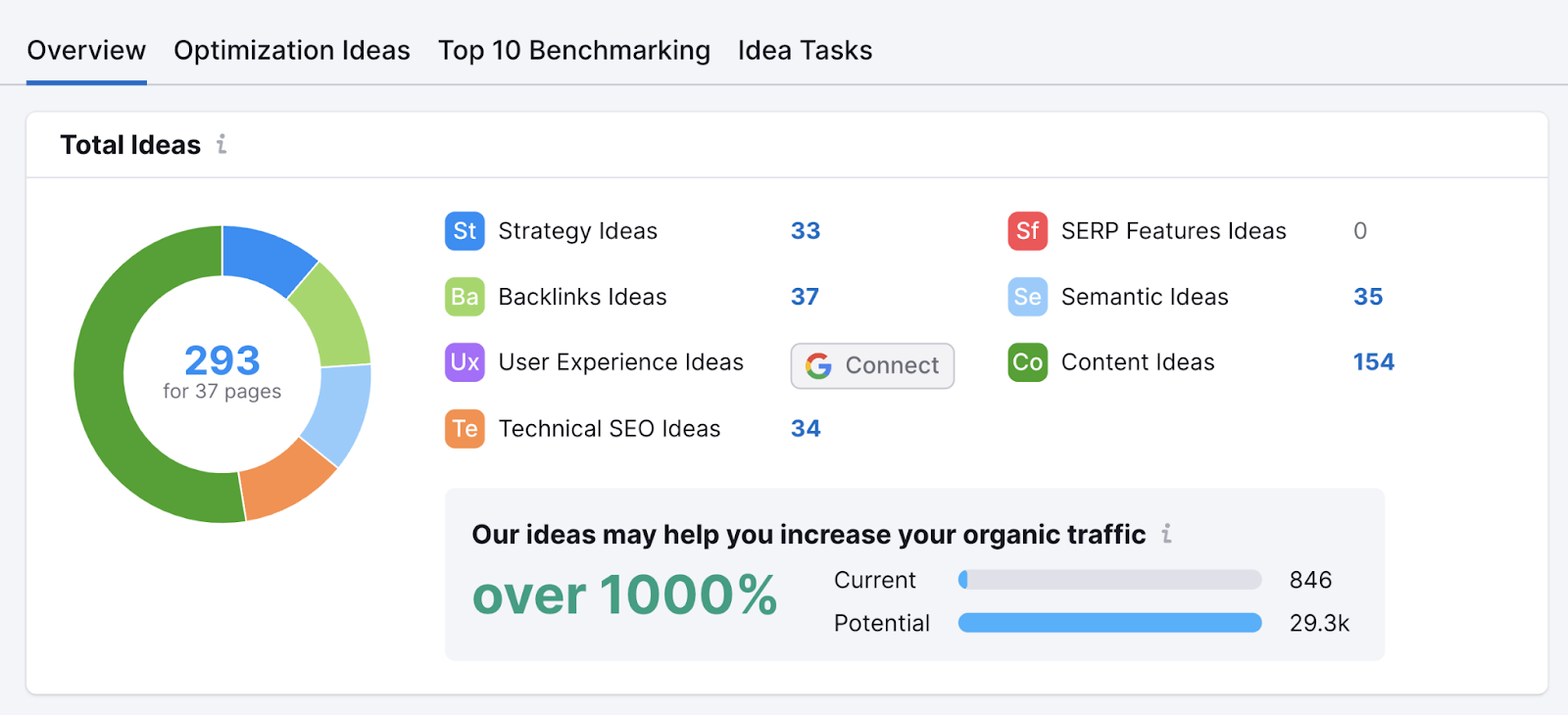Click the Content Ideas 'Co' icon

pos(1026,362)
